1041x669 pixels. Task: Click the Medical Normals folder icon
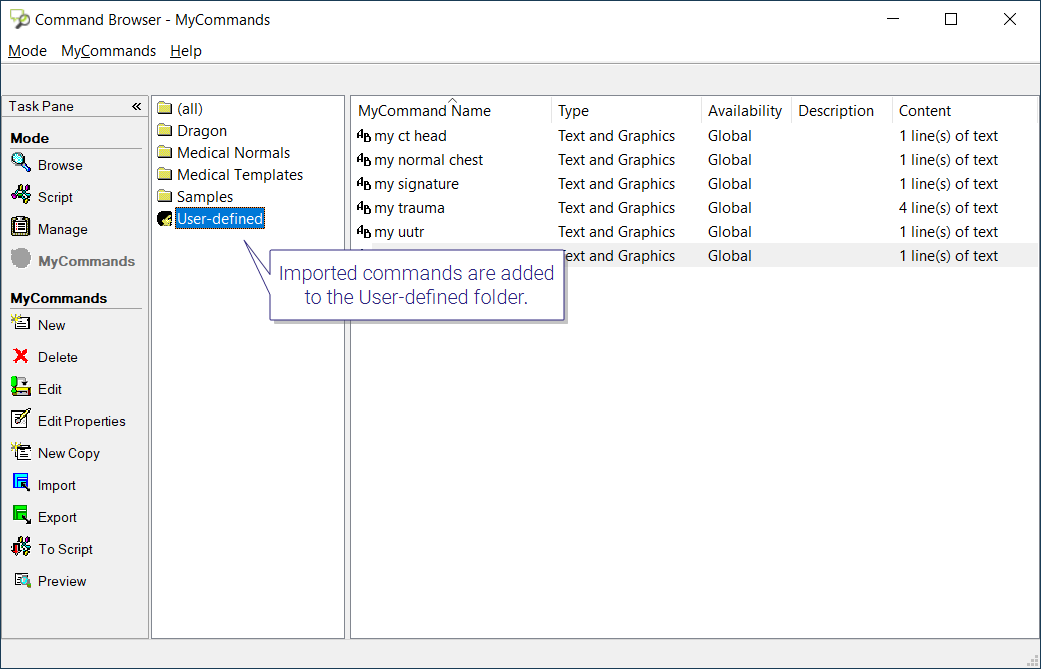(x=165, y=152)
